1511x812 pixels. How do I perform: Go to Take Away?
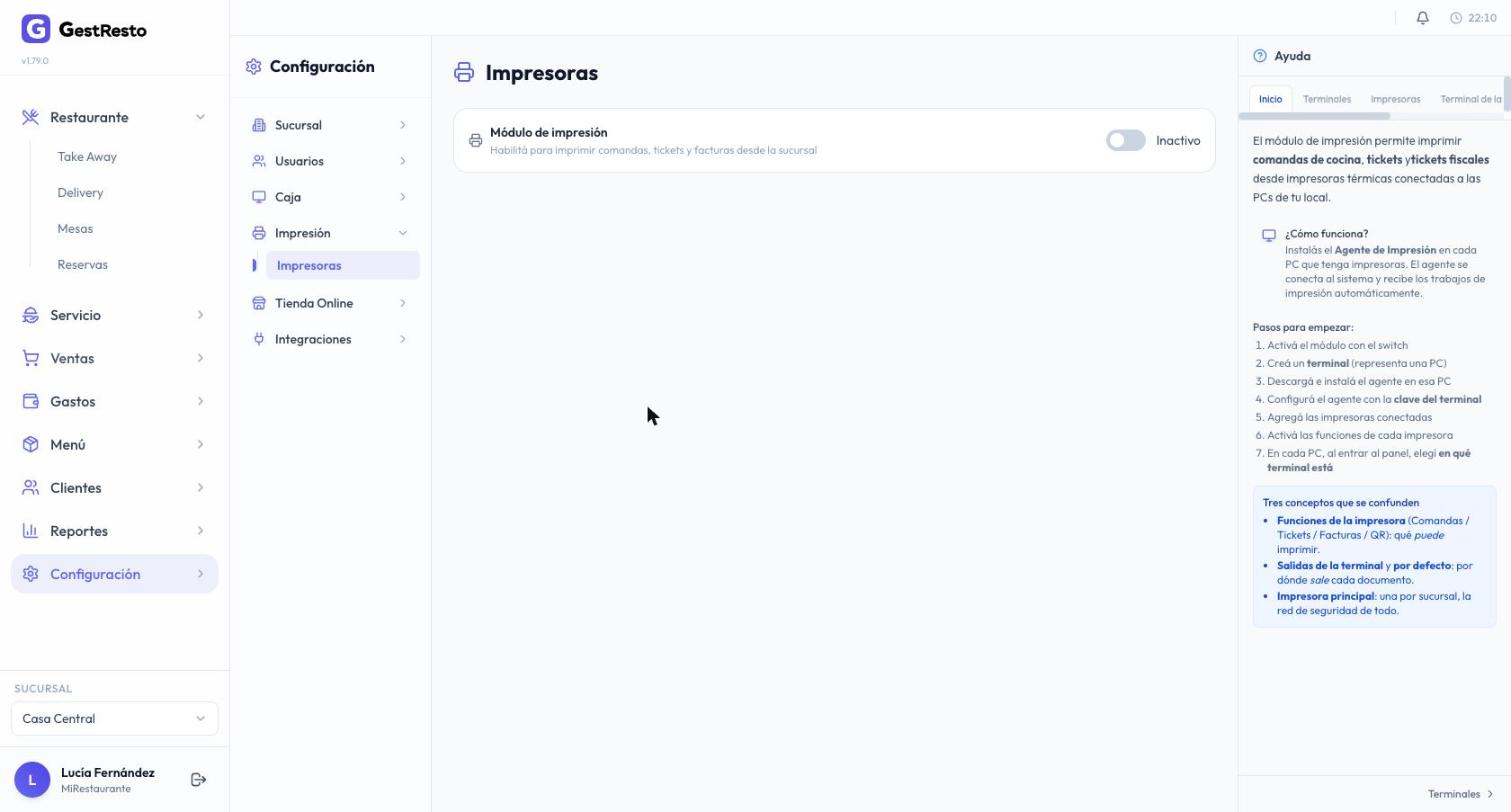pos(87,157)
